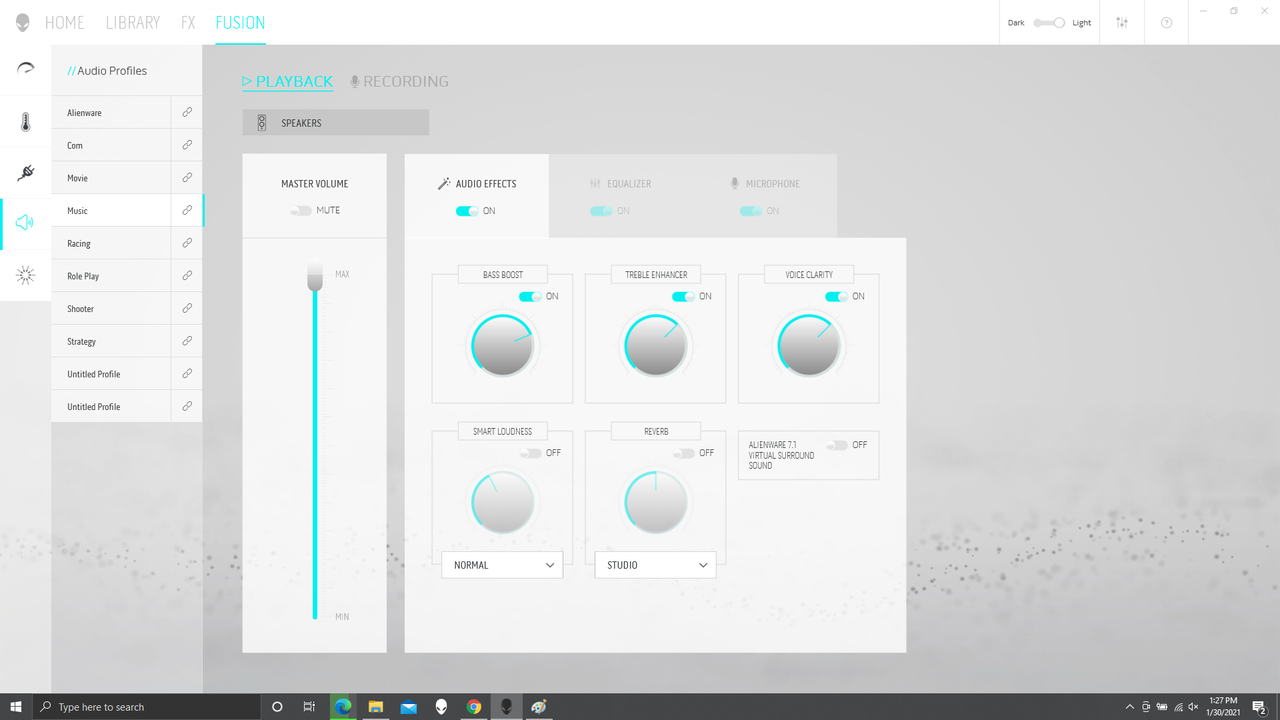This screenshot has width=1280, height=720.
Task: Open the Smart Loudness NORMAL dropdown
Action: (502, 565)
